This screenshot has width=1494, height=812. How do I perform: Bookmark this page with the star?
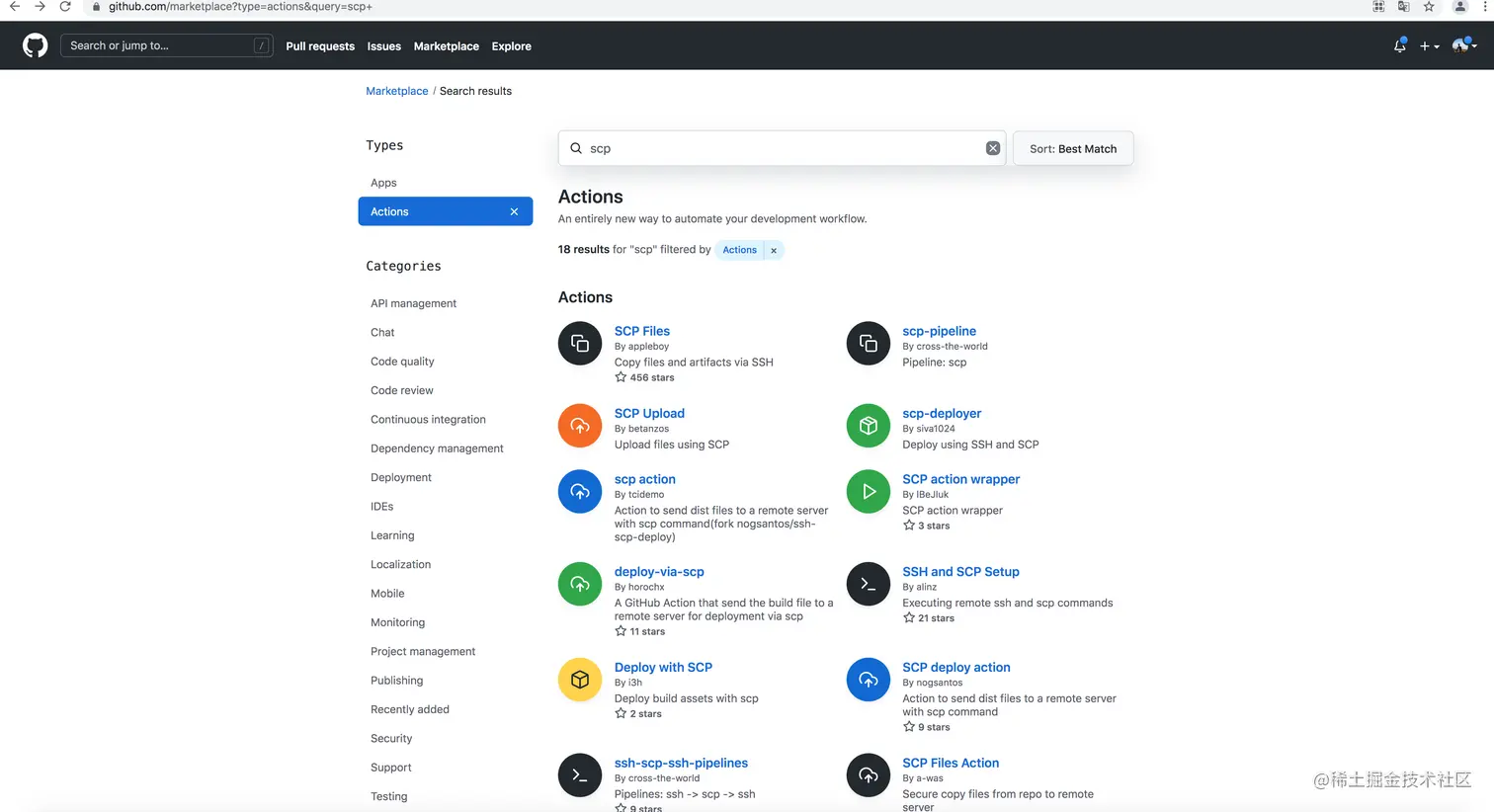(1429, 7)
